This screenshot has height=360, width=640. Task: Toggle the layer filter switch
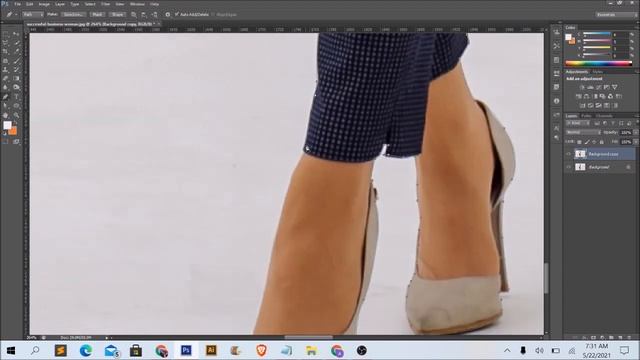pos(638,121)
